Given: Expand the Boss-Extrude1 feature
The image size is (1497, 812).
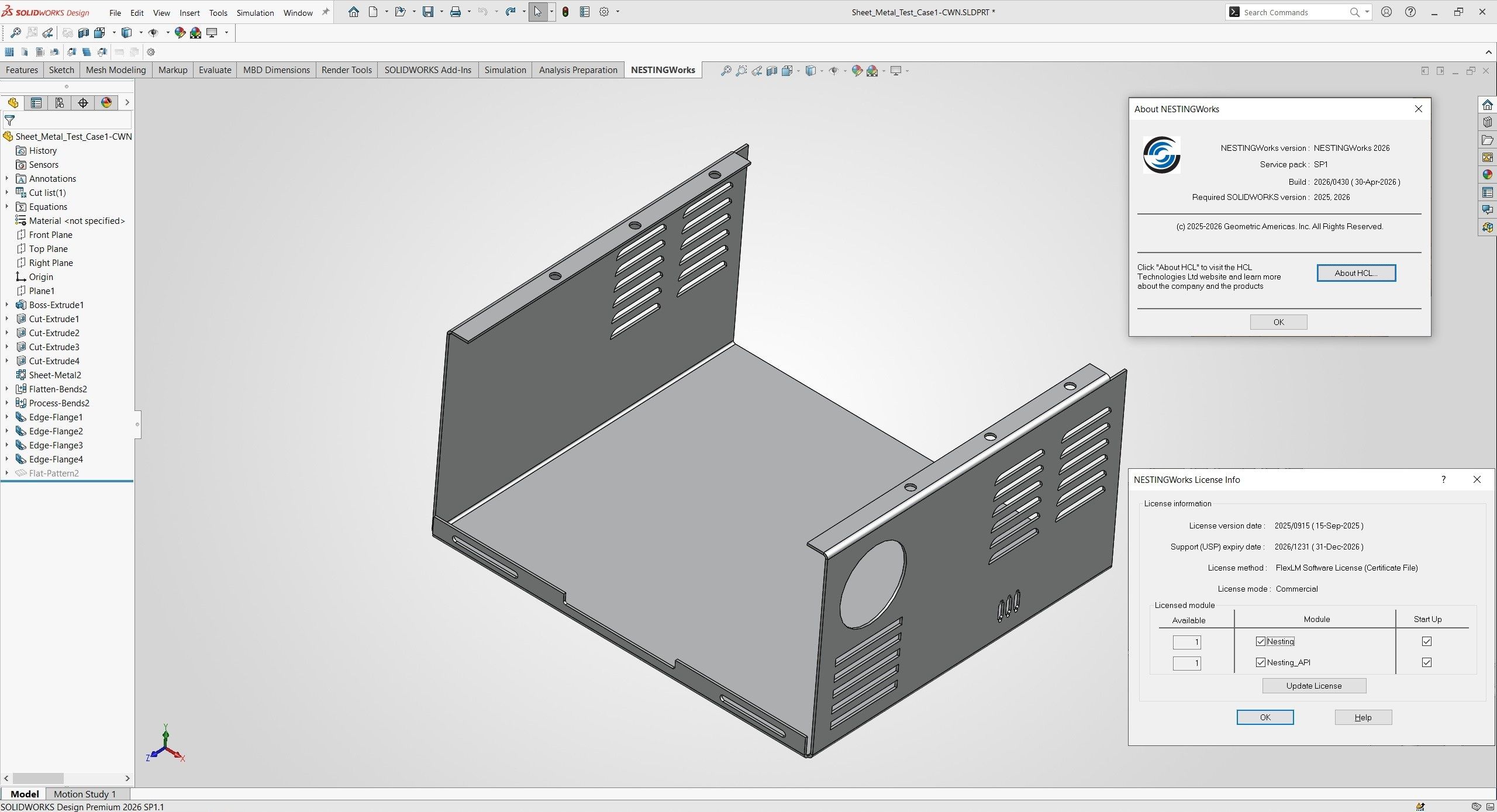Looking at the screenshot, I should pyautogui.click(x=7, y=305).
